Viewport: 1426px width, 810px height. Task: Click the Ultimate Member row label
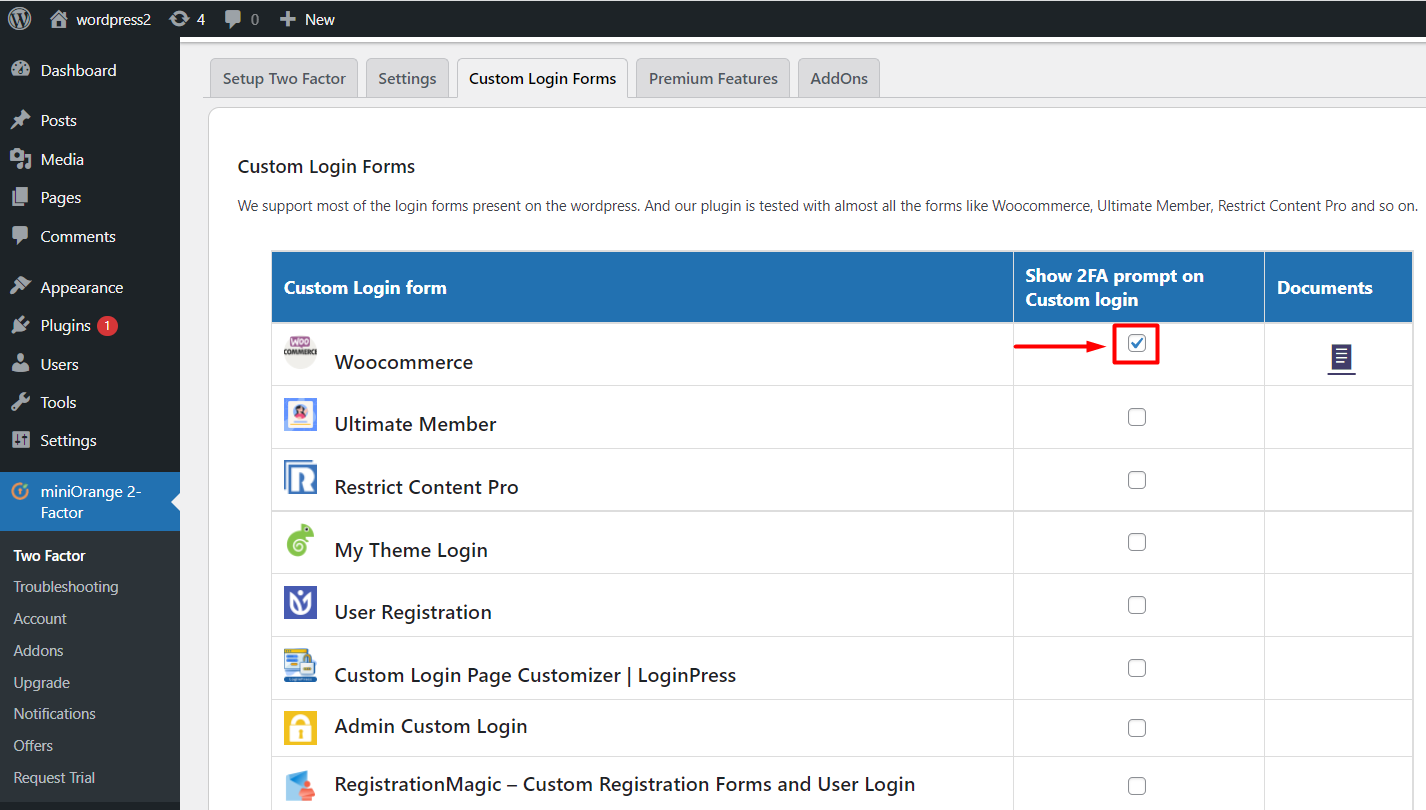pos(416,424)
